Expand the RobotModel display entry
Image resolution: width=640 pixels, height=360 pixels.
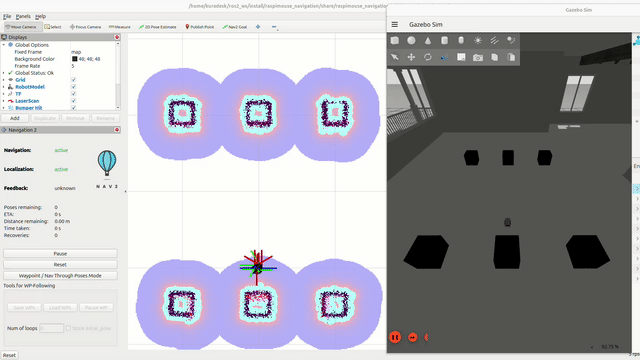4,87
